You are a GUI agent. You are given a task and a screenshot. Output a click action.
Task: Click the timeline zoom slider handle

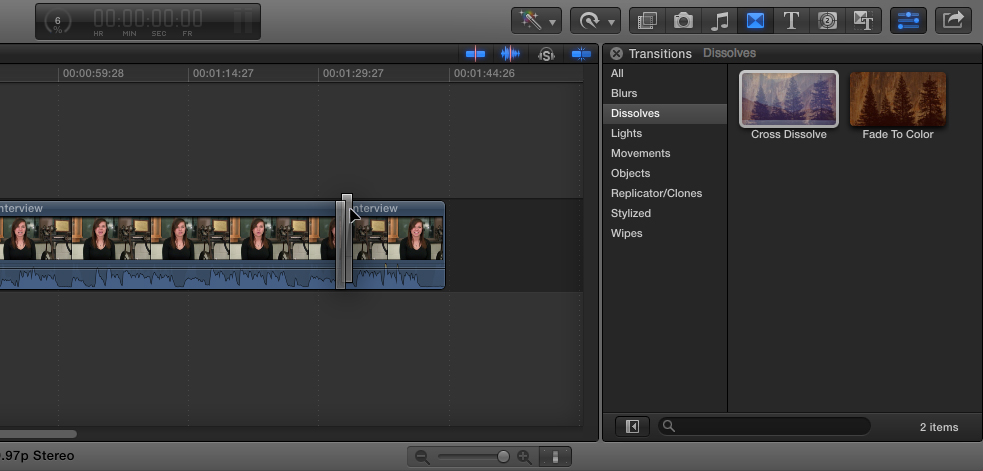(503, 457)
